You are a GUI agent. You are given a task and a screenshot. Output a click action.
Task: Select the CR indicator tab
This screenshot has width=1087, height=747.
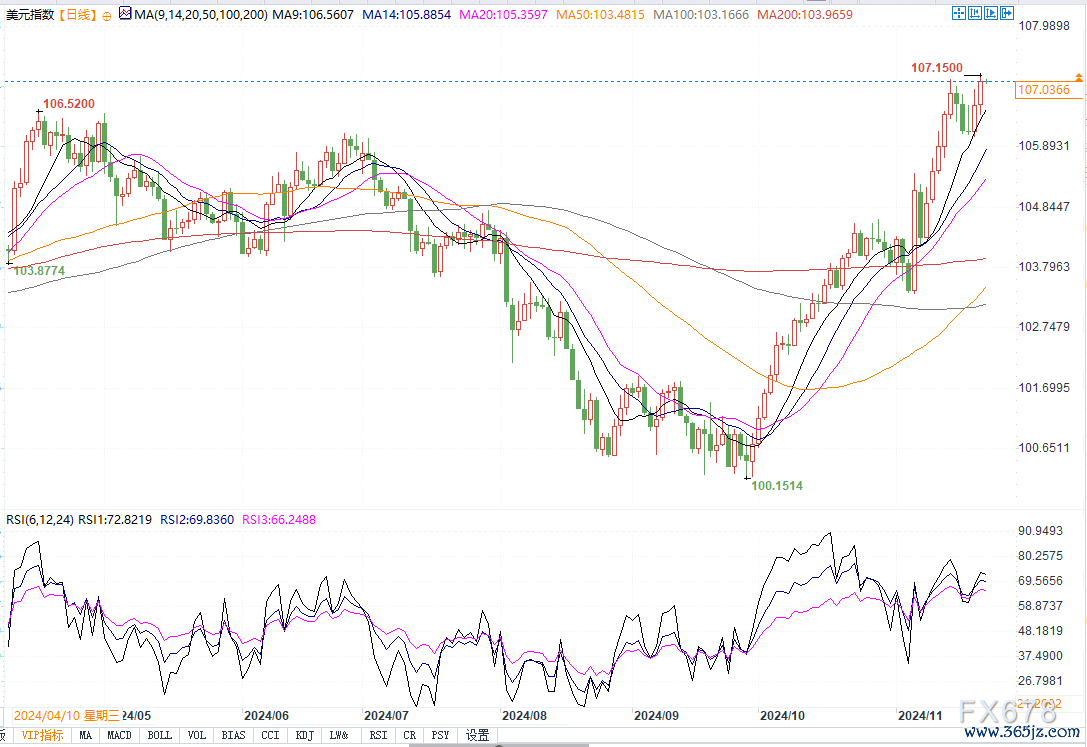coord(410,735)
